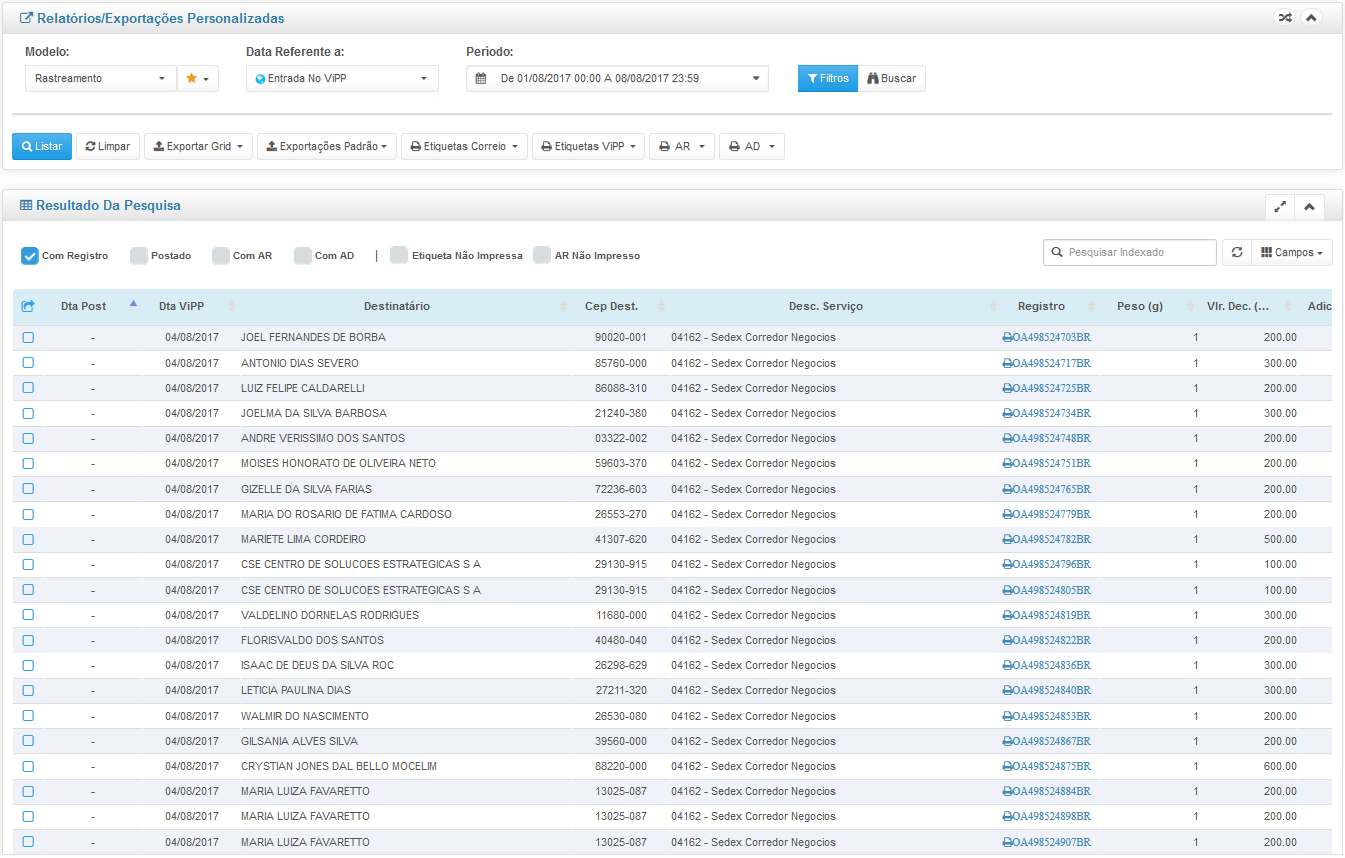1345x858 pixels.
Task: Open the Modelo dropdown showing Rastreamento
Action: coord(100,79)
